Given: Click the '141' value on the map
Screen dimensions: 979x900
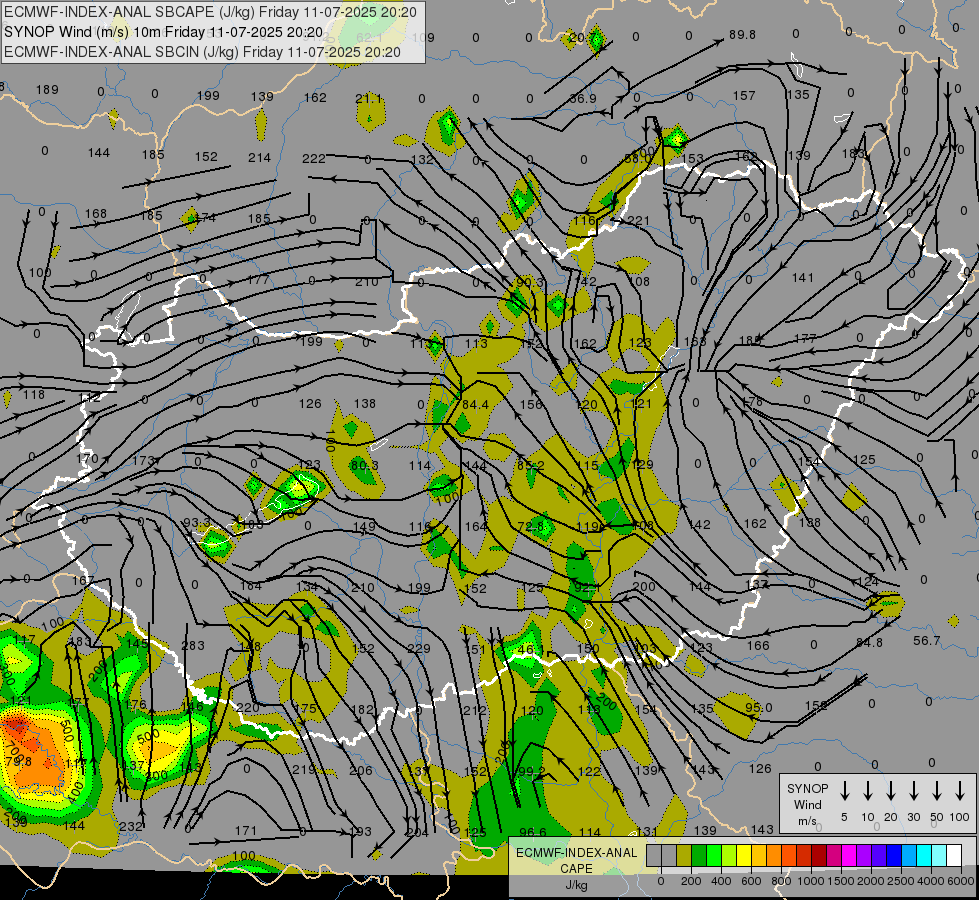Looking at the screenshot, I should click(x=803, y=278).
